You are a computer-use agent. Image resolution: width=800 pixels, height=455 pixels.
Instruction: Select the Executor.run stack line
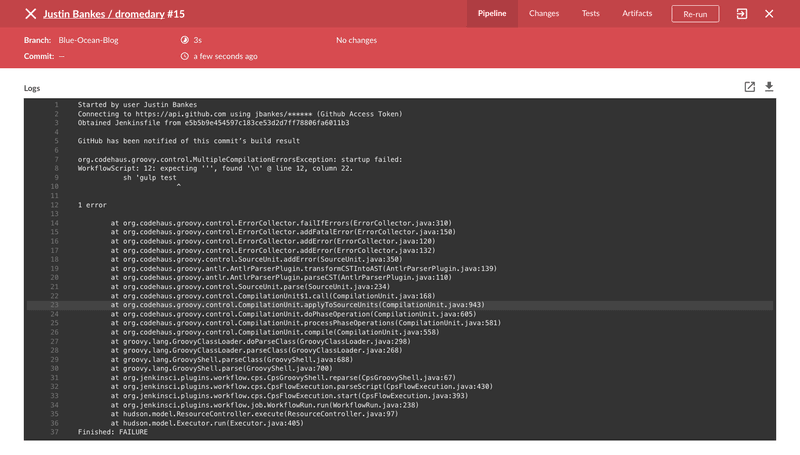click(x=207, y=423)
